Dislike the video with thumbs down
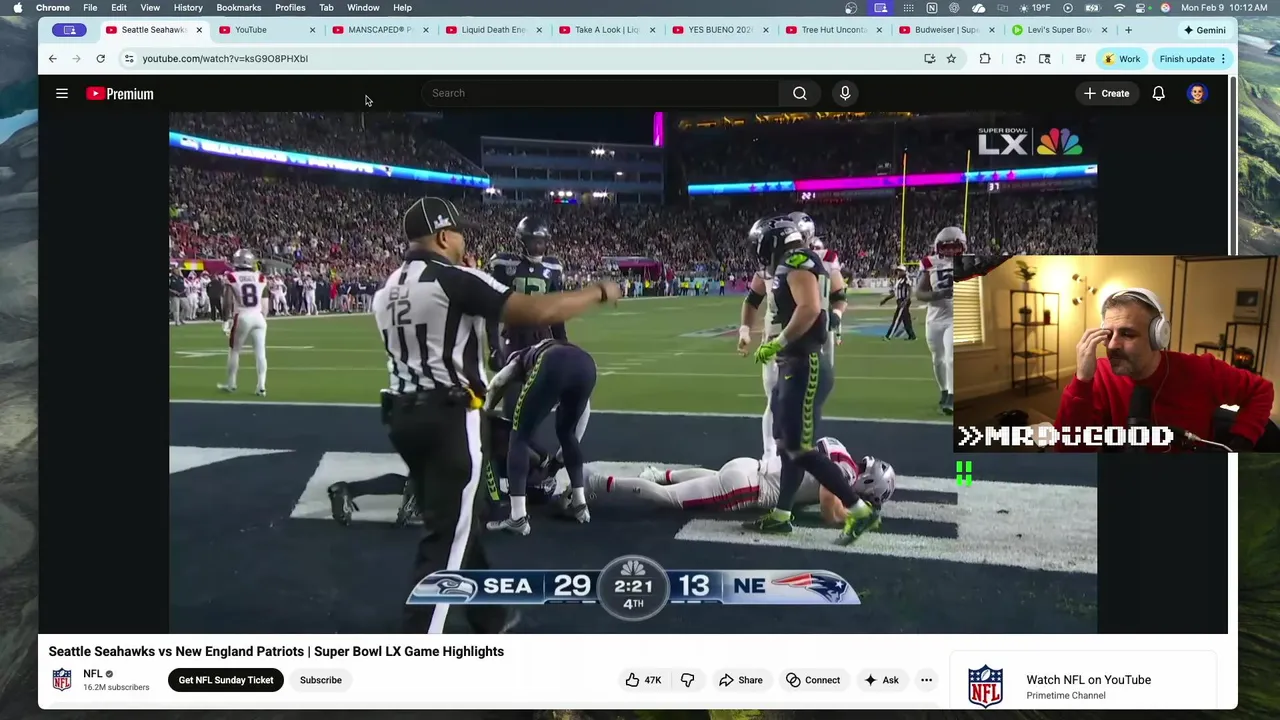 [688, 680]
